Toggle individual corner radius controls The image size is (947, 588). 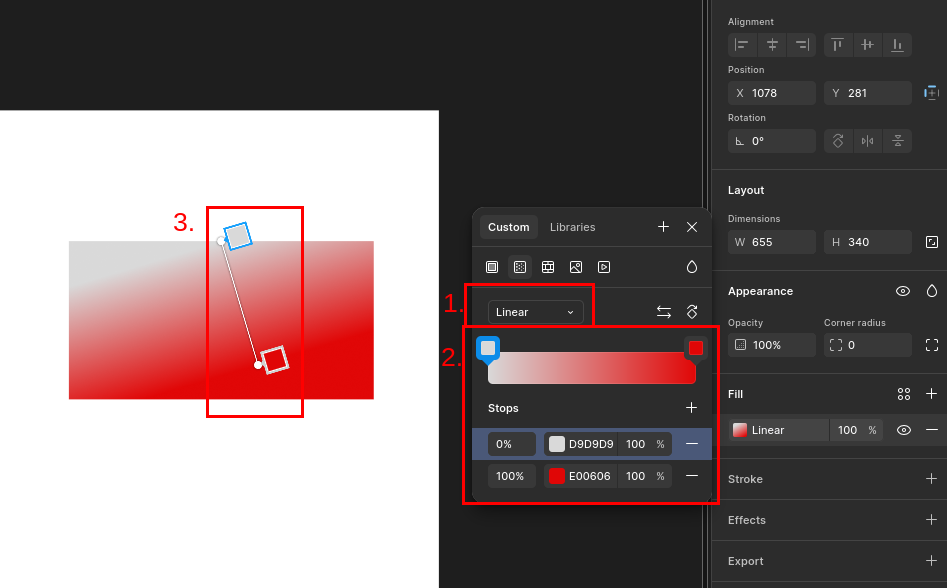pyautogui.click(x=932, y=345)
